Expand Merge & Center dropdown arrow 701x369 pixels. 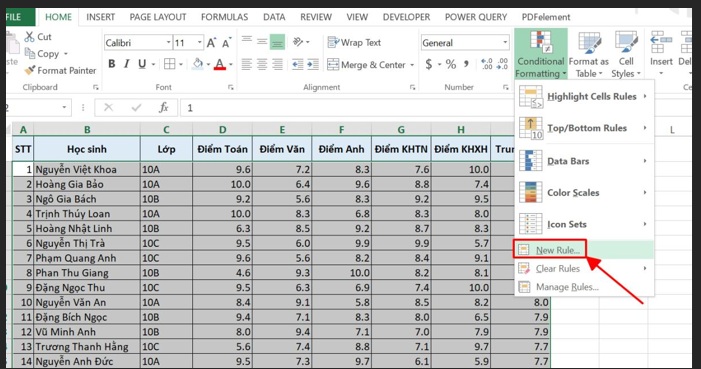pos(412,65)
